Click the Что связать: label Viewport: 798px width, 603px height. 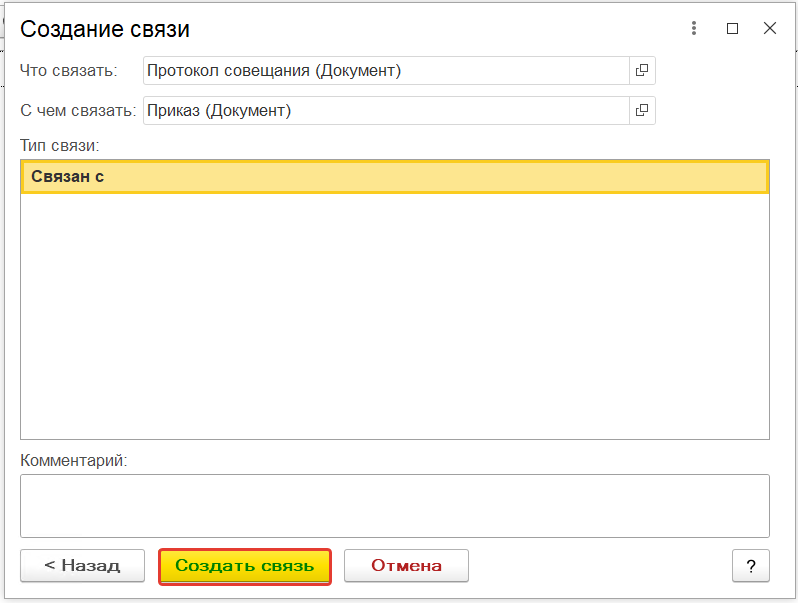68,70
